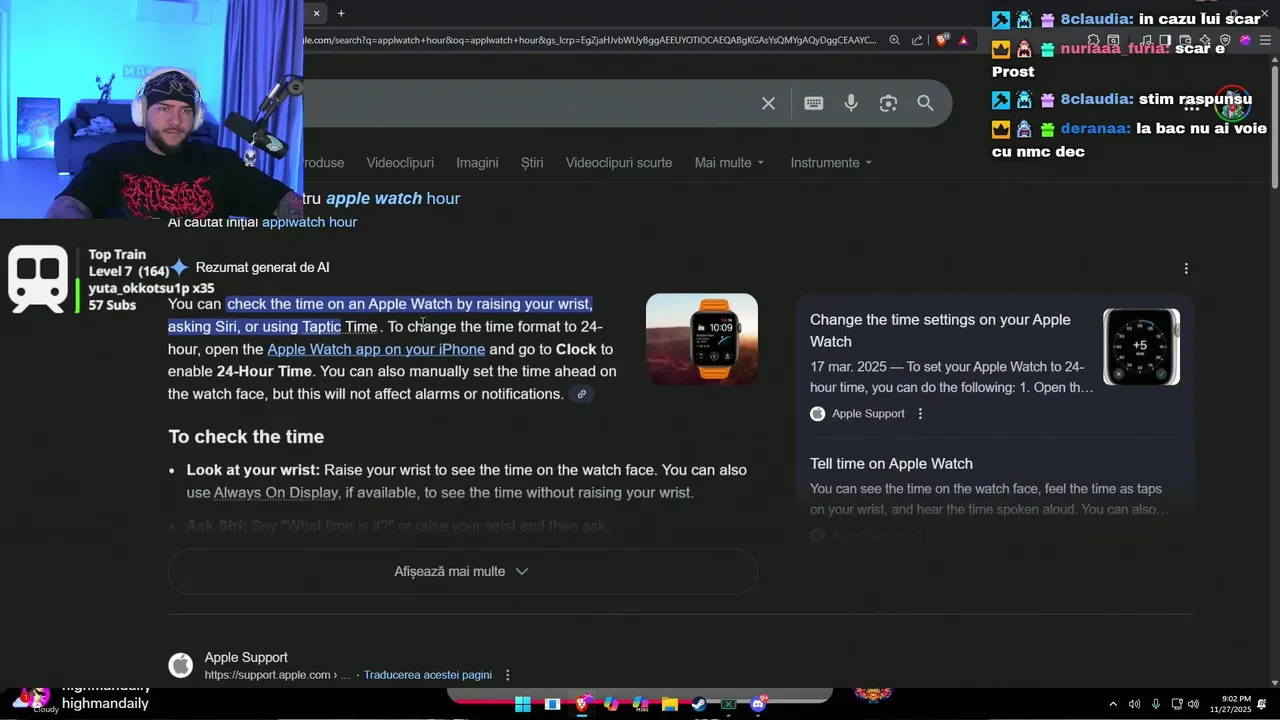The image size is (1280, 720).
Task: Open Brave browser from taskbar
Action: [582, 704]
